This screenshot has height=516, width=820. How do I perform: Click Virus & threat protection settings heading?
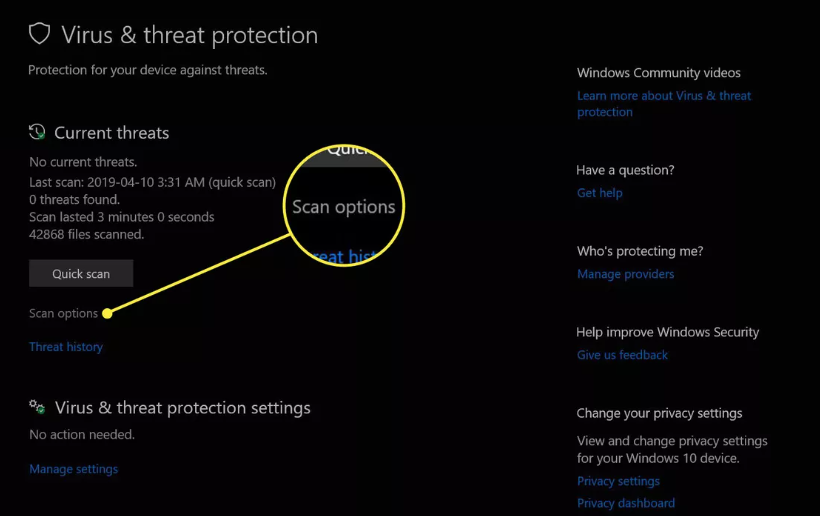coord(183,408)
